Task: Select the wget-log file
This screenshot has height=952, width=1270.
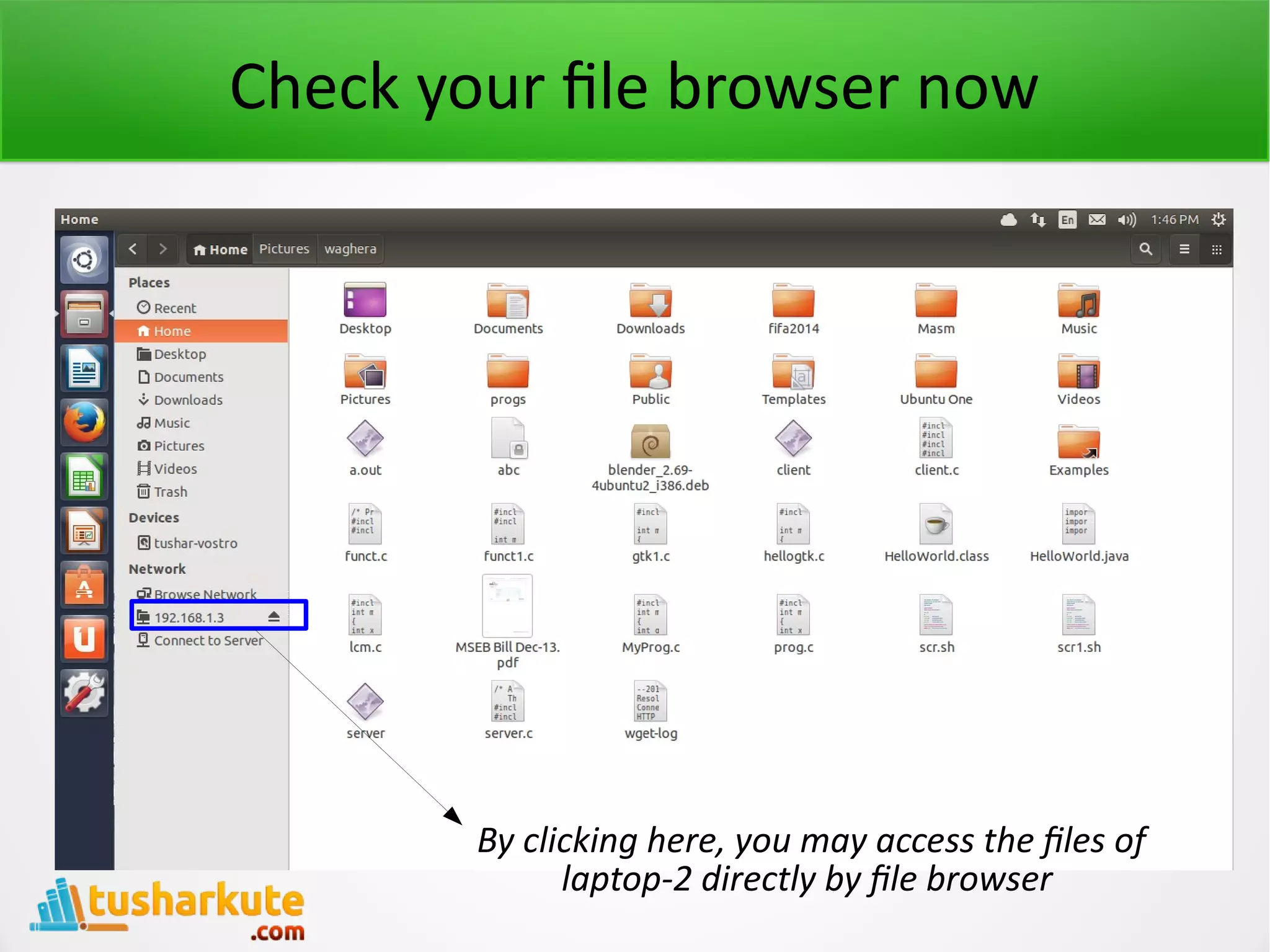Action: coord(651,710)
